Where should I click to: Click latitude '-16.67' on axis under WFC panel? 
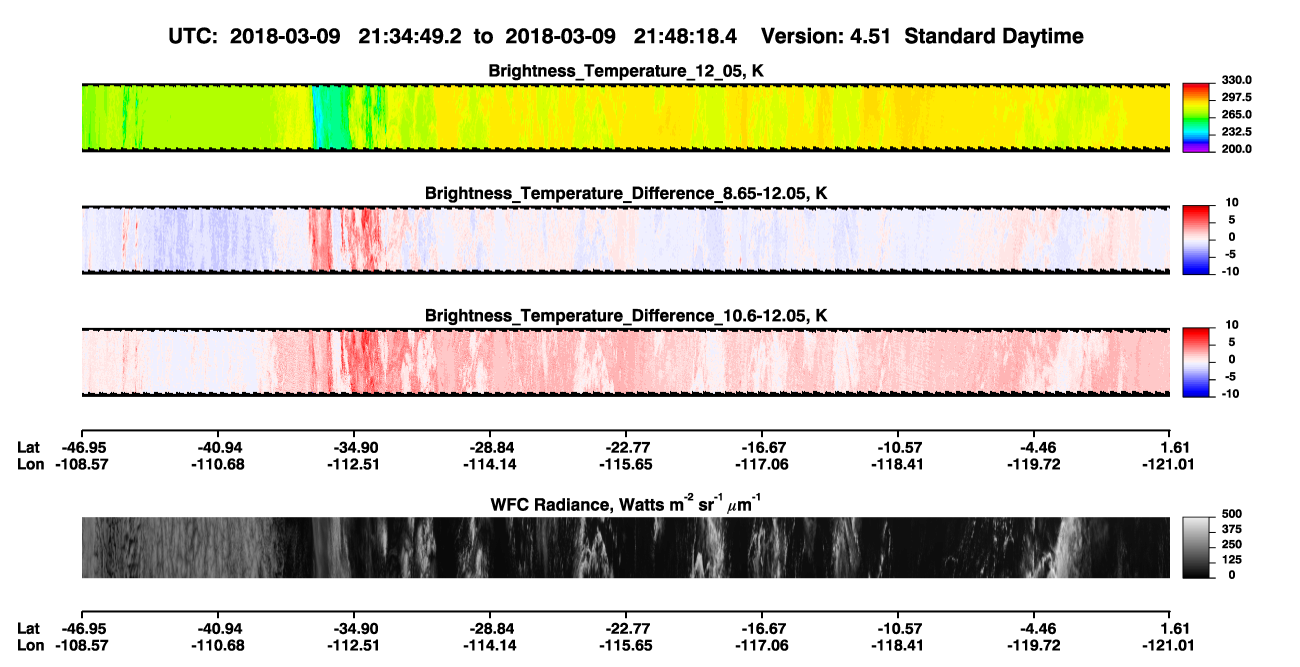click(x=761, y=628)
